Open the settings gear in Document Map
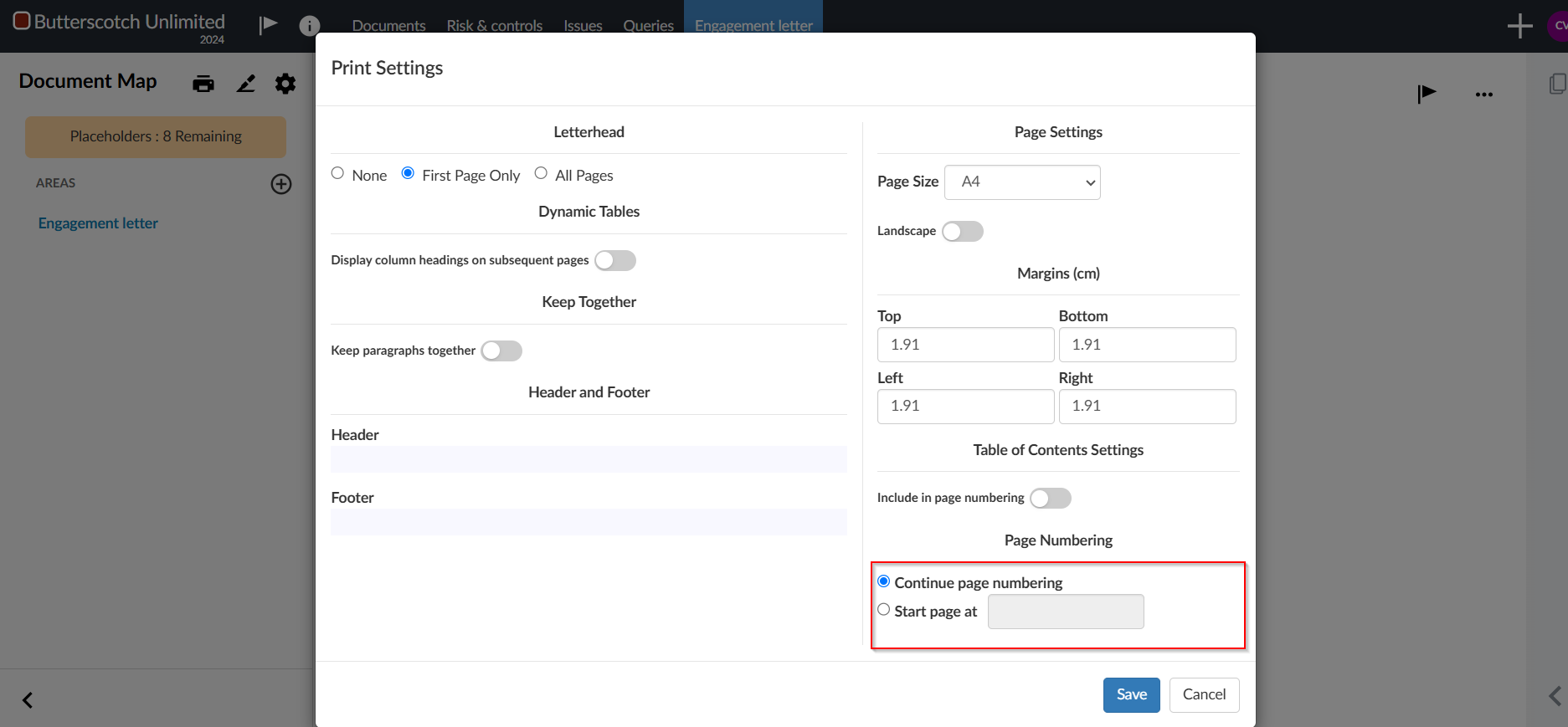The height and width of the screenshot is (727, 1568). click(x=285, y=84)
